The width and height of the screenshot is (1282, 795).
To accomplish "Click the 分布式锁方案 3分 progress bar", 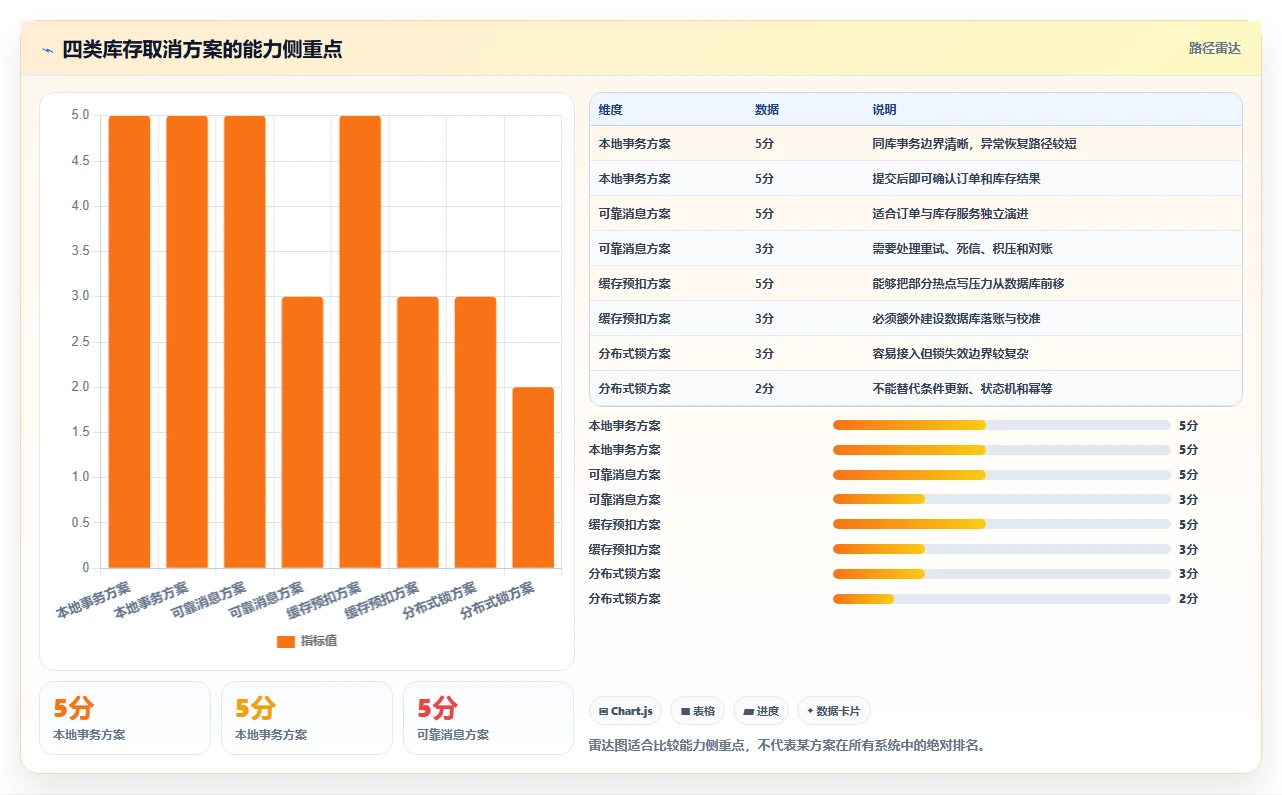I will (x=1001, y=574).
